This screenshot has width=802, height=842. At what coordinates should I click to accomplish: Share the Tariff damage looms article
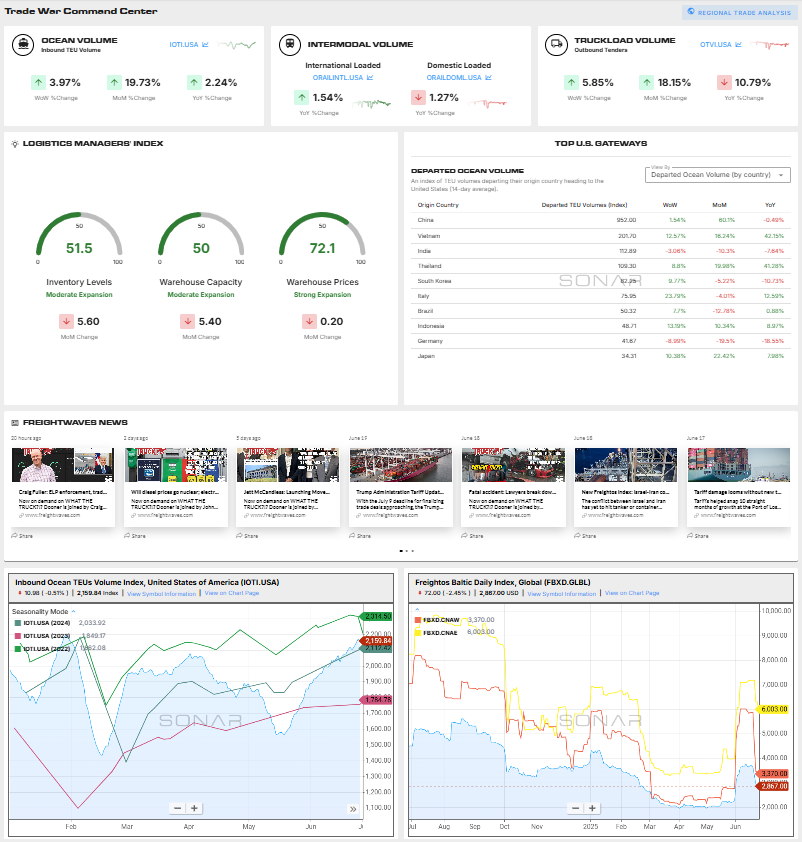[698, 536]
